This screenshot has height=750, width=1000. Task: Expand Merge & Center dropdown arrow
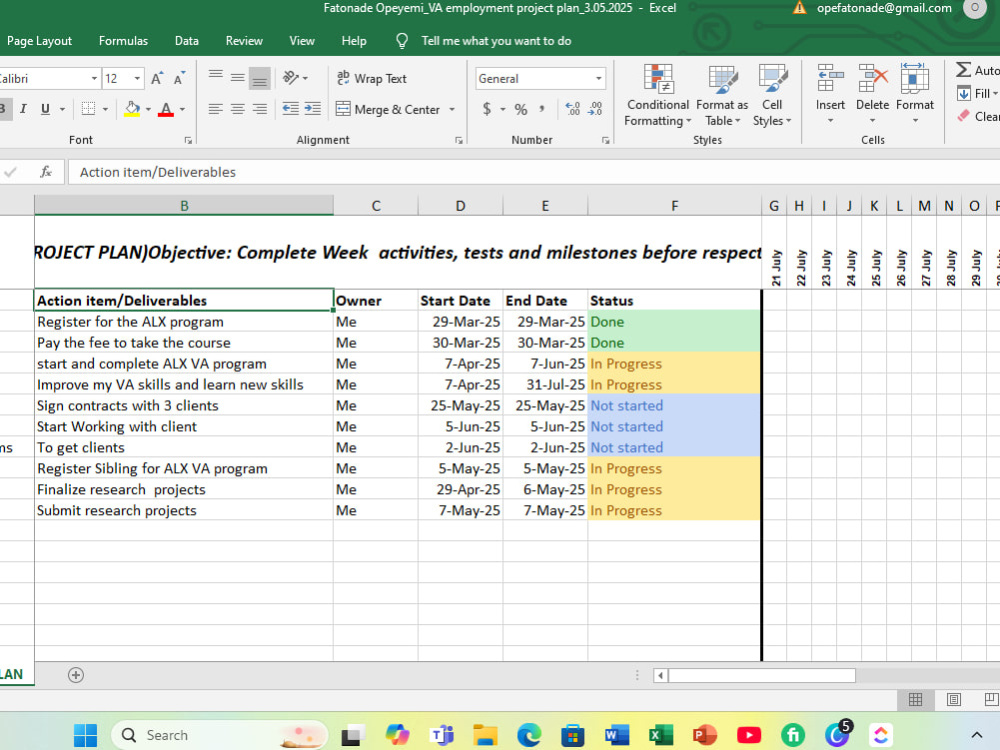point(452,110)
